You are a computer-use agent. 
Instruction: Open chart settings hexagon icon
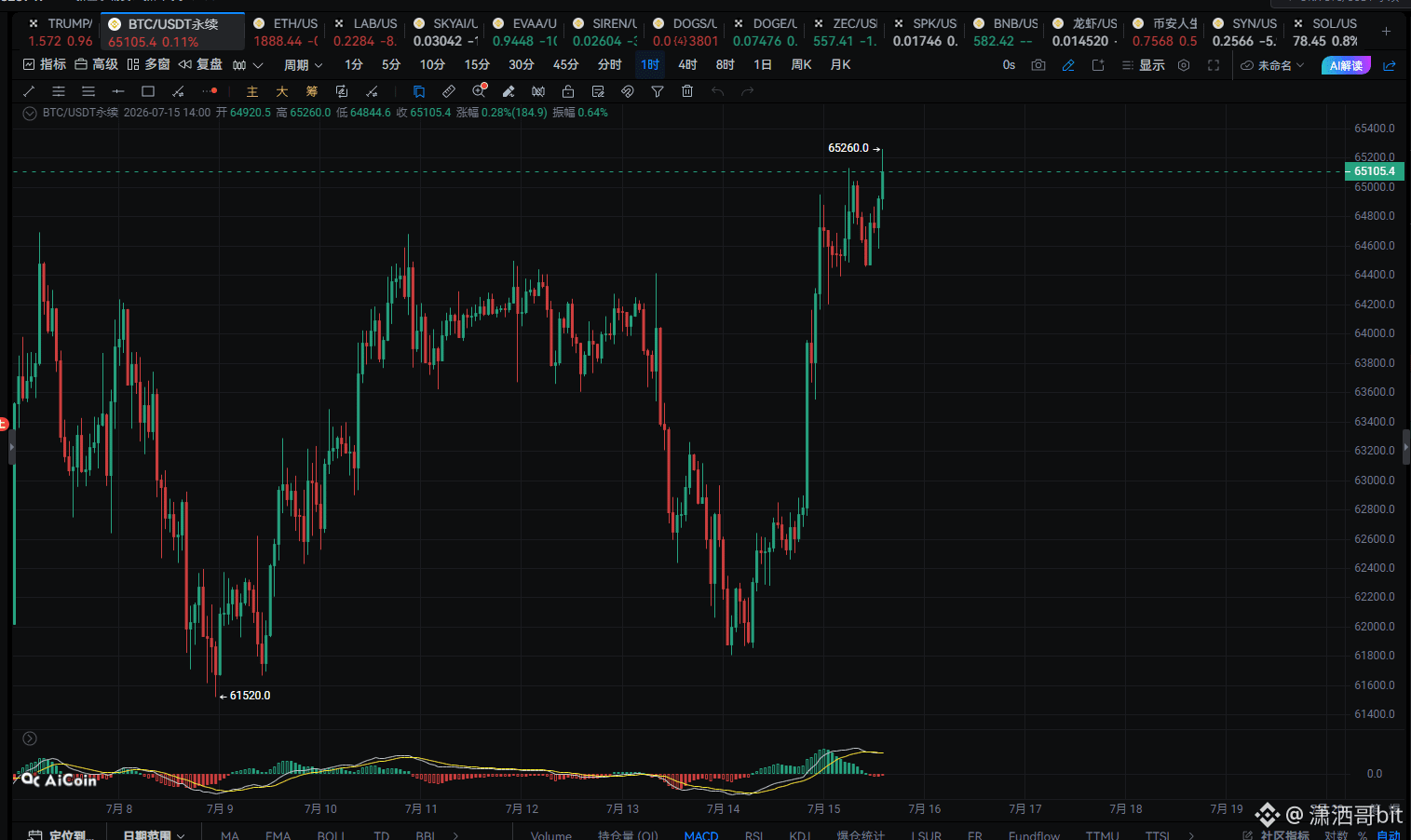pos(1184,65)
